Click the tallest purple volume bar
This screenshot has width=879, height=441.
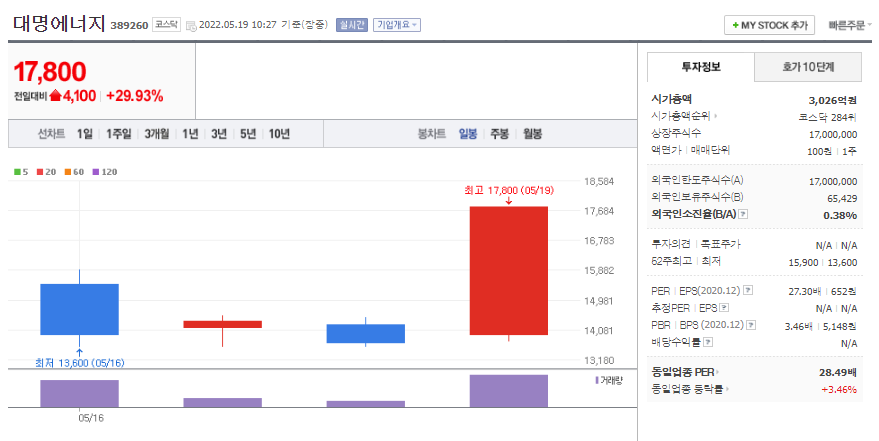pyautogui.click(x=508, y=391)
